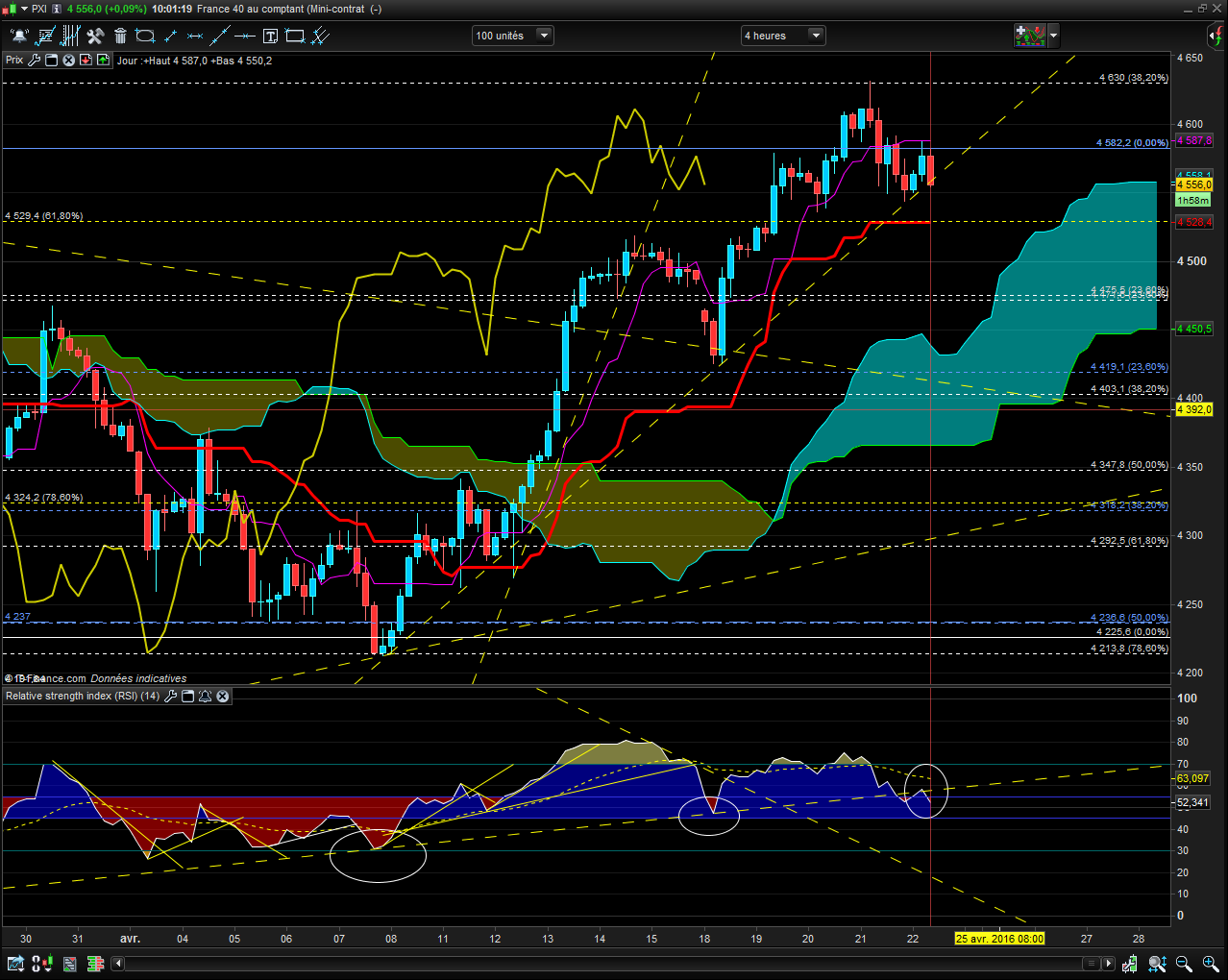Click bottom-left chart edit icon
Screen dimensions: 1228x980
[15, 963]
